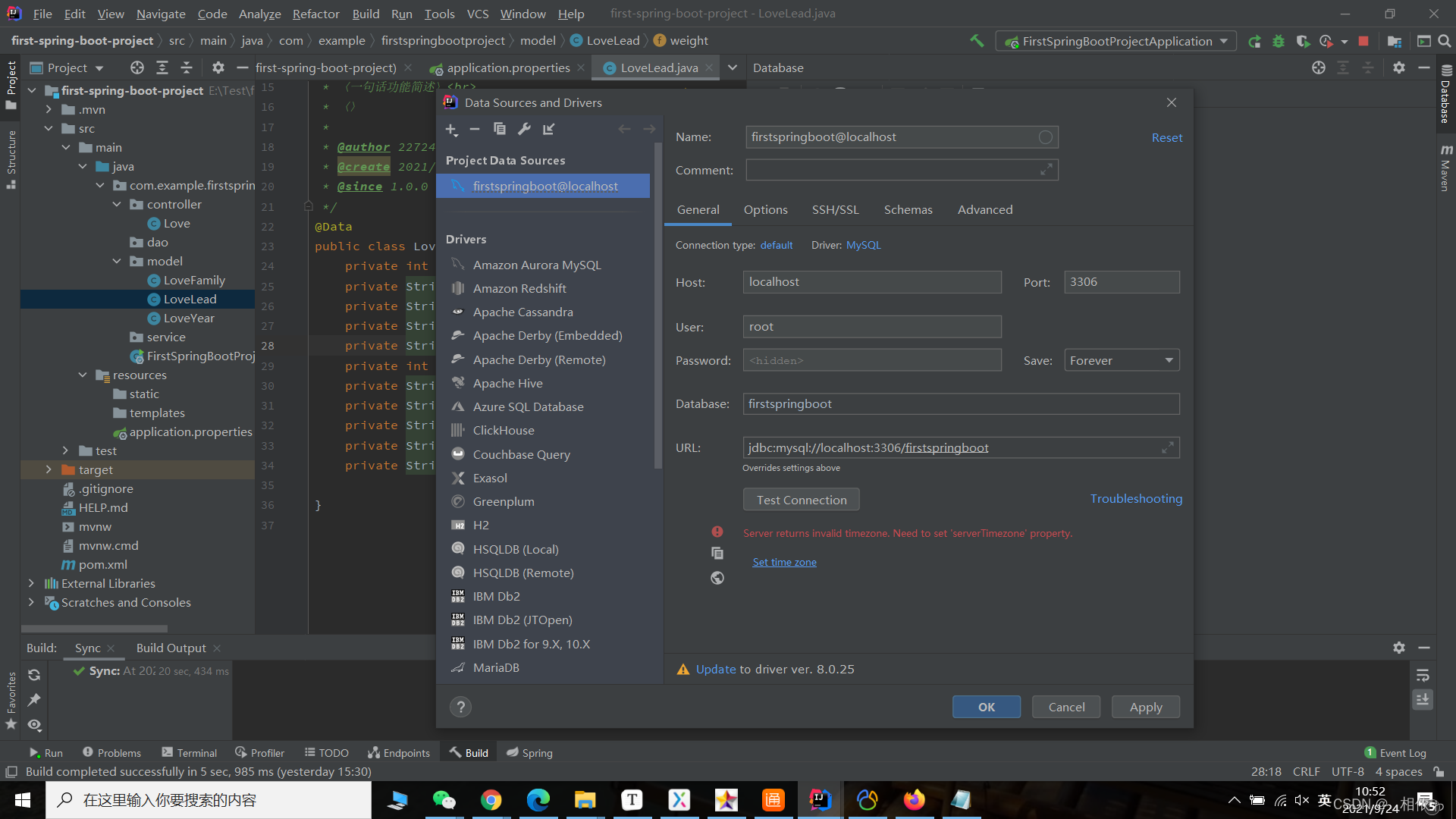The width and height of the screenshot is (1456, 819).
Task: Click the Apply button
Action: coord(1145,708)
